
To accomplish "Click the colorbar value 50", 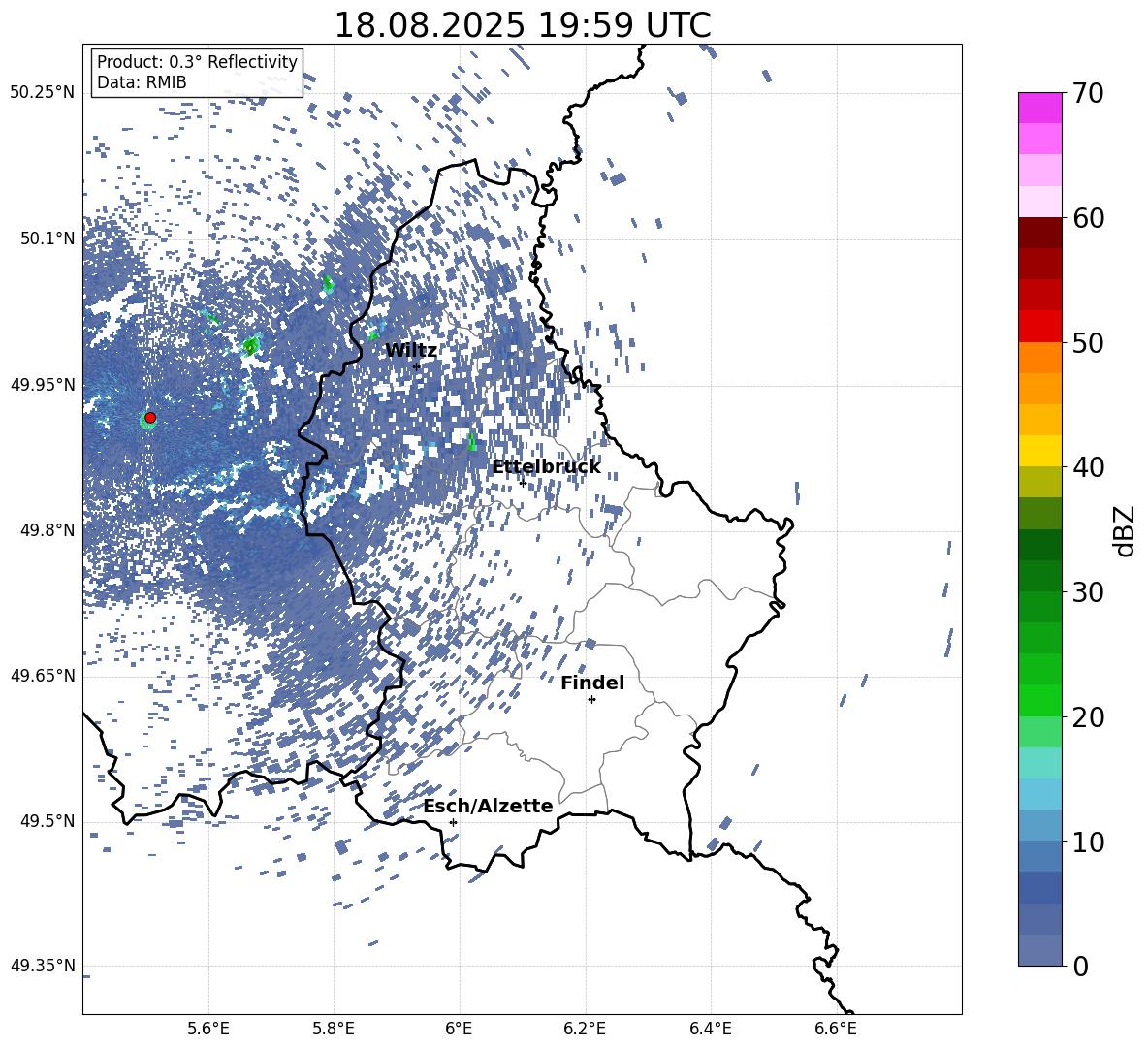I will [1088, 342].
